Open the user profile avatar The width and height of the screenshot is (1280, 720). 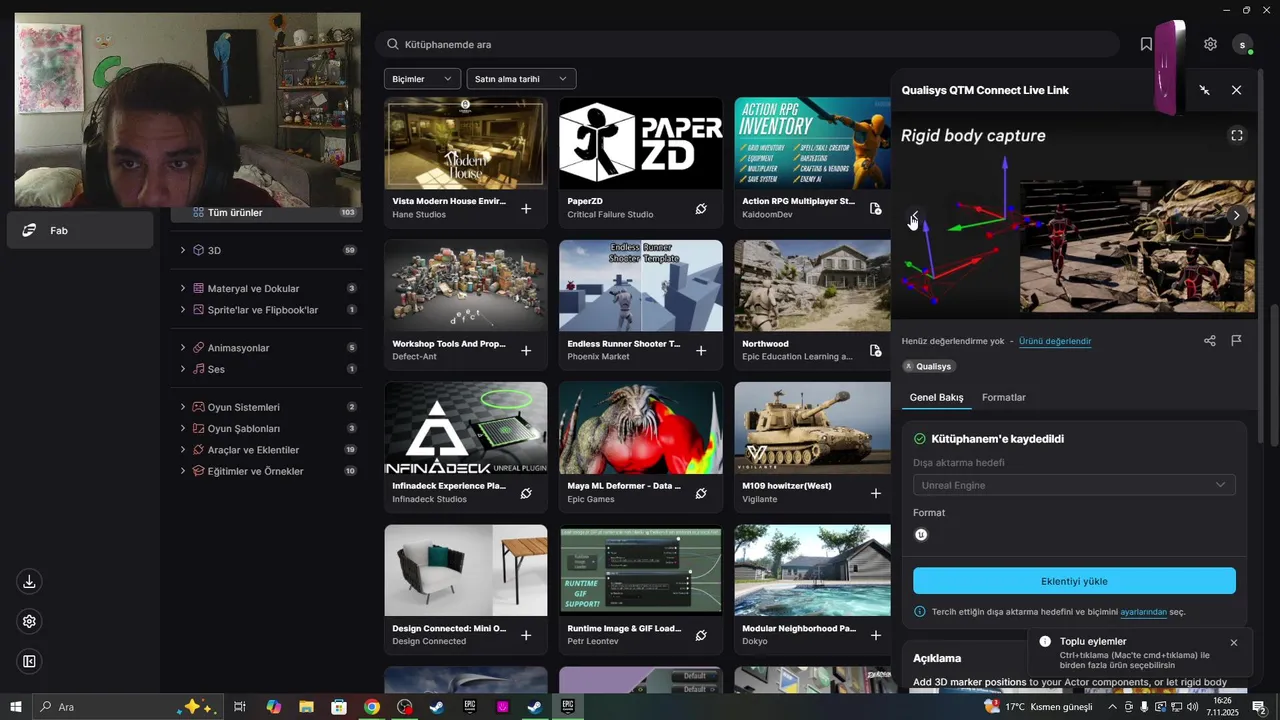pyautogui.click(x=1243, y=44)
